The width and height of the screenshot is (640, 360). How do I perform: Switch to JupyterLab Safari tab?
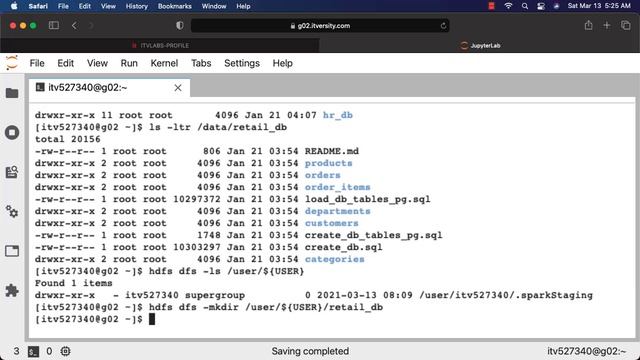480,45
